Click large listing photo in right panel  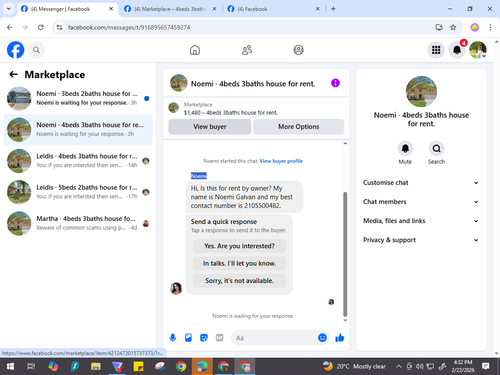click(421, 91)
